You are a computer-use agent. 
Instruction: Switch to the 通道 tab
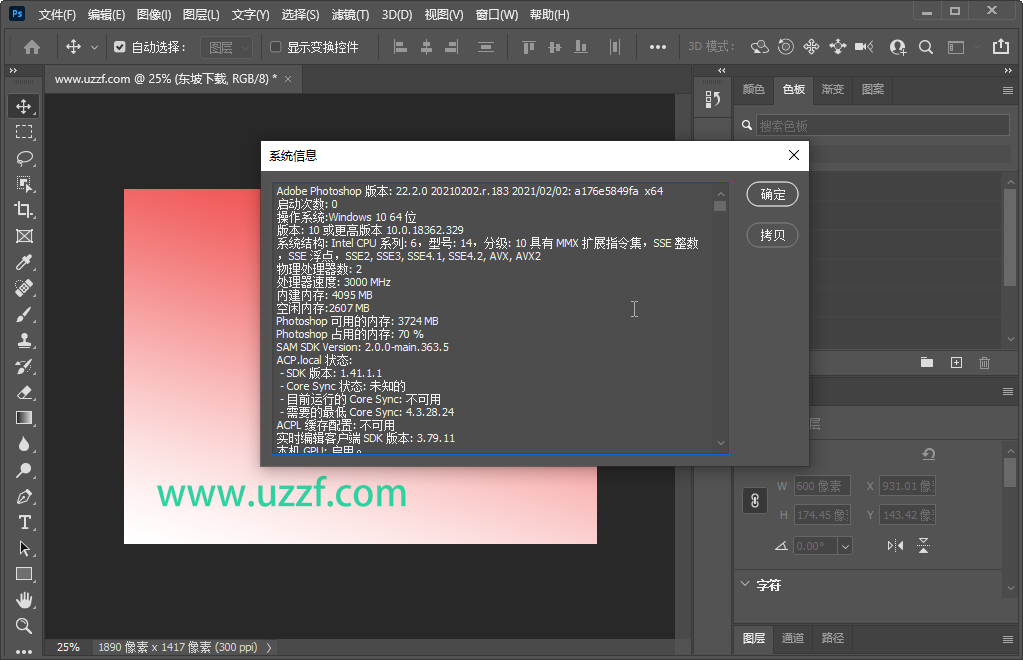click(x=793, y=638)
